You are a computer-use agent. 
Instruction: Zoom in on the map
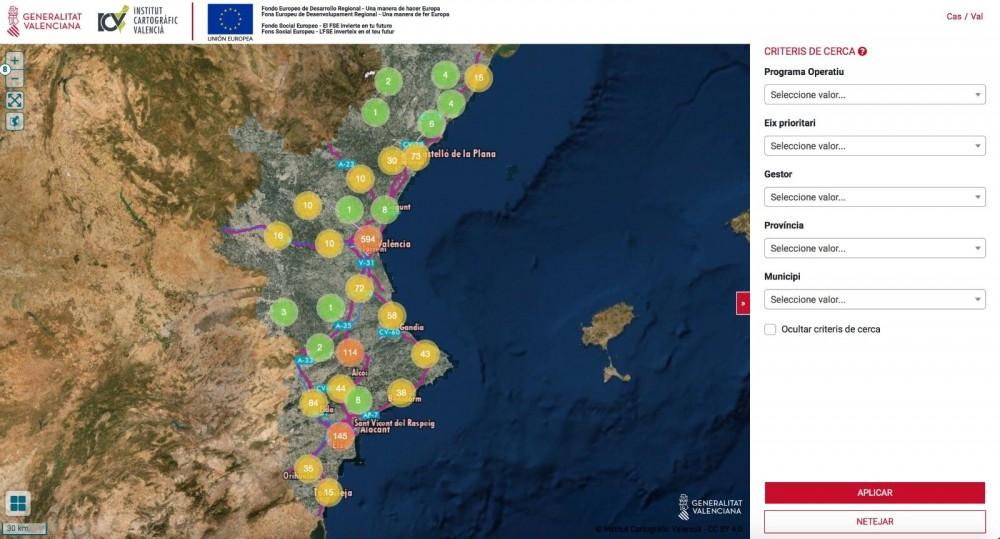(x=15, y=60)
